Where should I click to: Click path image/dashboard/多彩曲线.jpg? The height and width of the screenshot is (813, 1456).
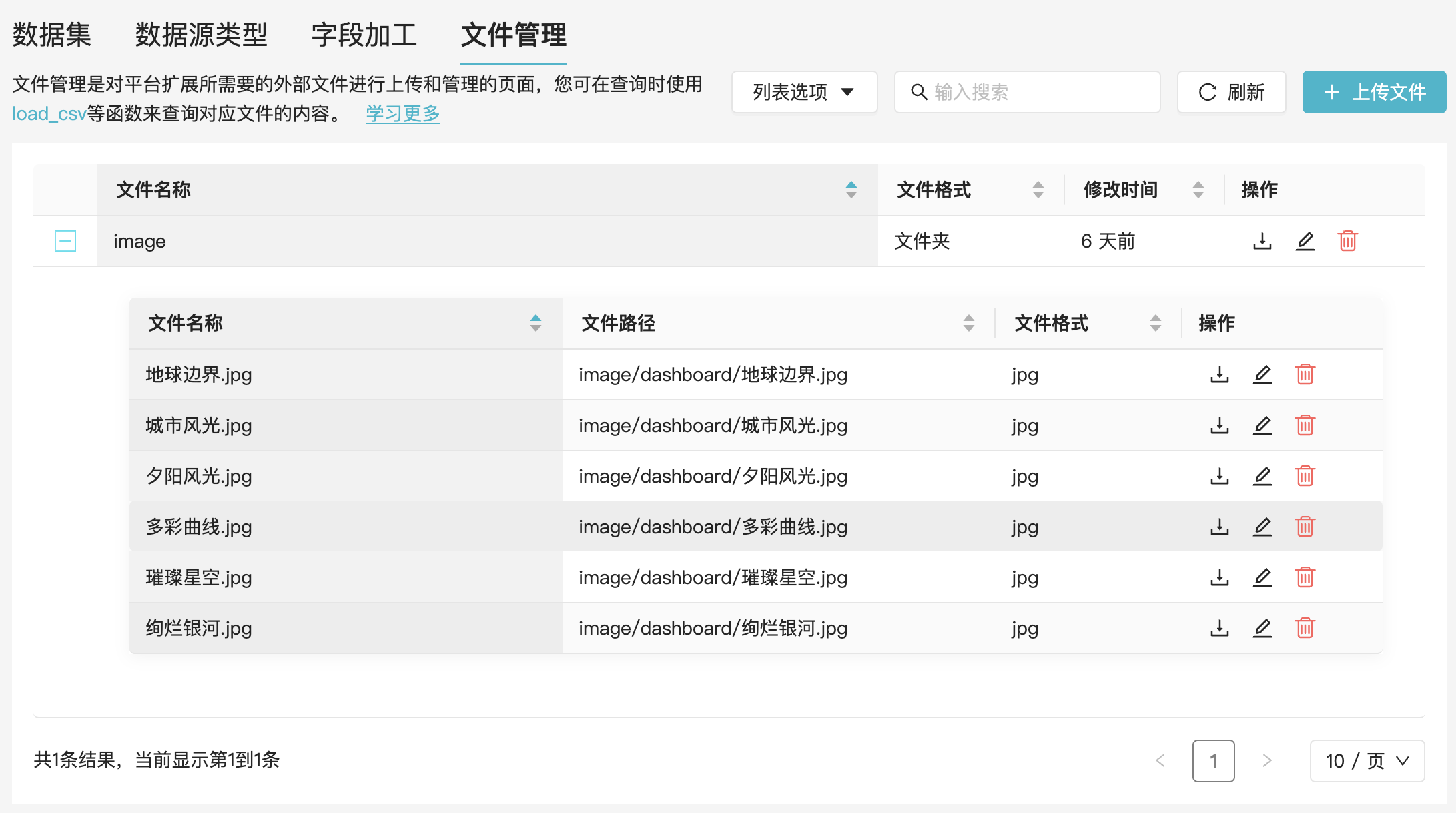(713, 527)
